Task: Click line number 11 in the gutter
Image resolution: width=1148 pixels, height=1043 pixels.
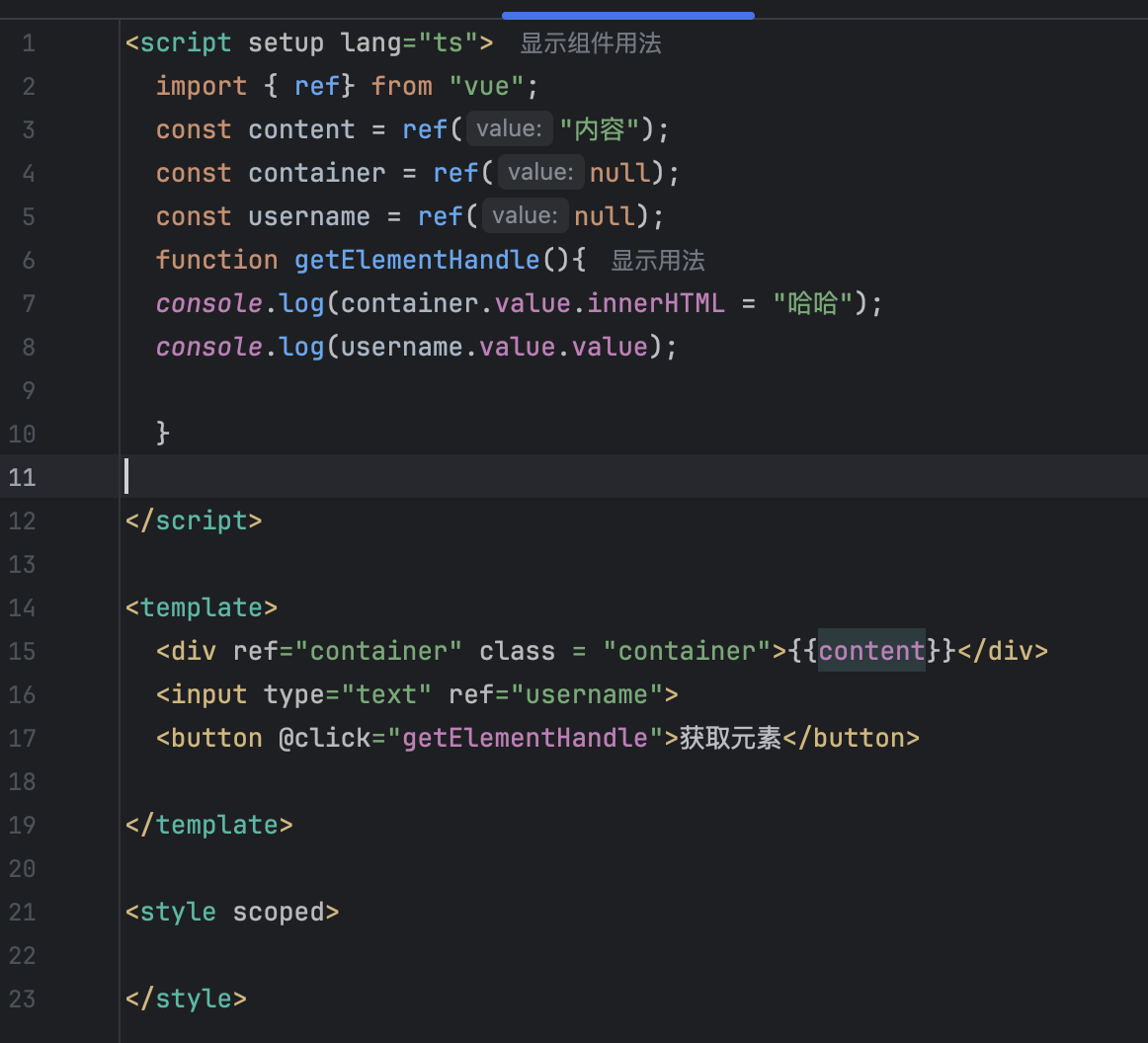Action: 22,477
